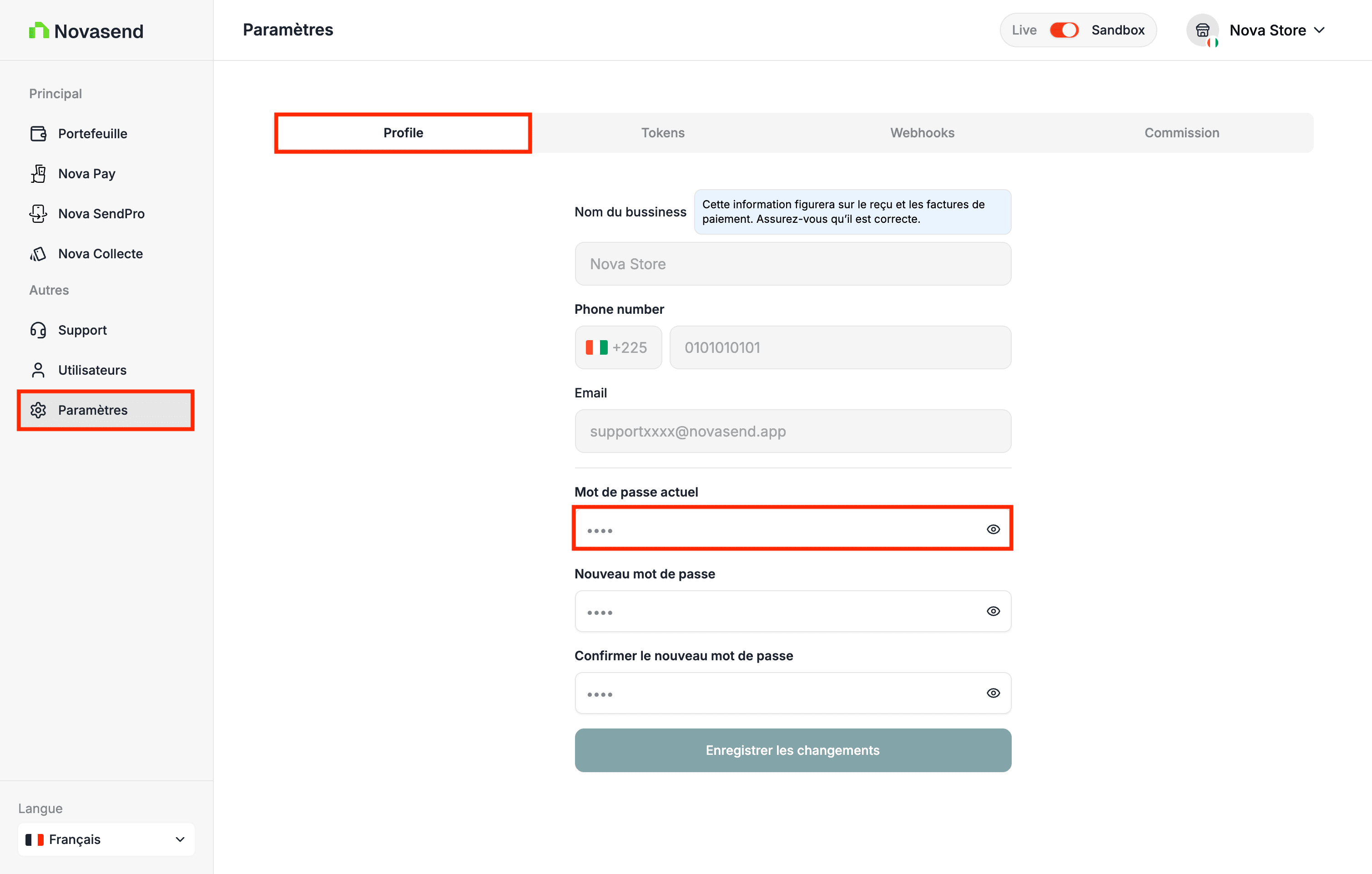Image resolution: width=1372 pixels, height=874 pixels.
Task: Expand the Nova Store account chevron
Action: (x=1320, y=30)
